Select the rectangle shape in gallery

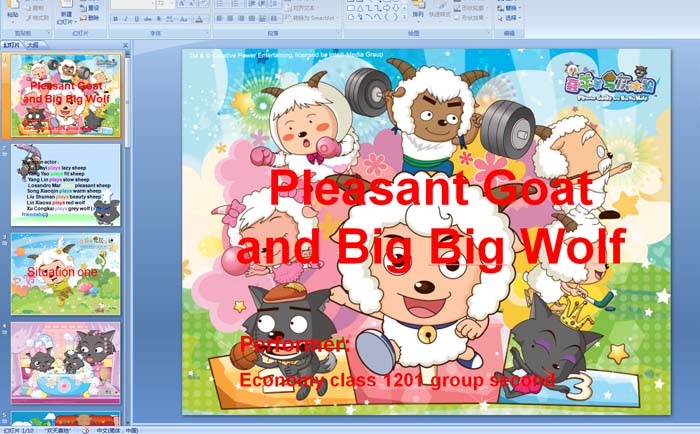351,8
